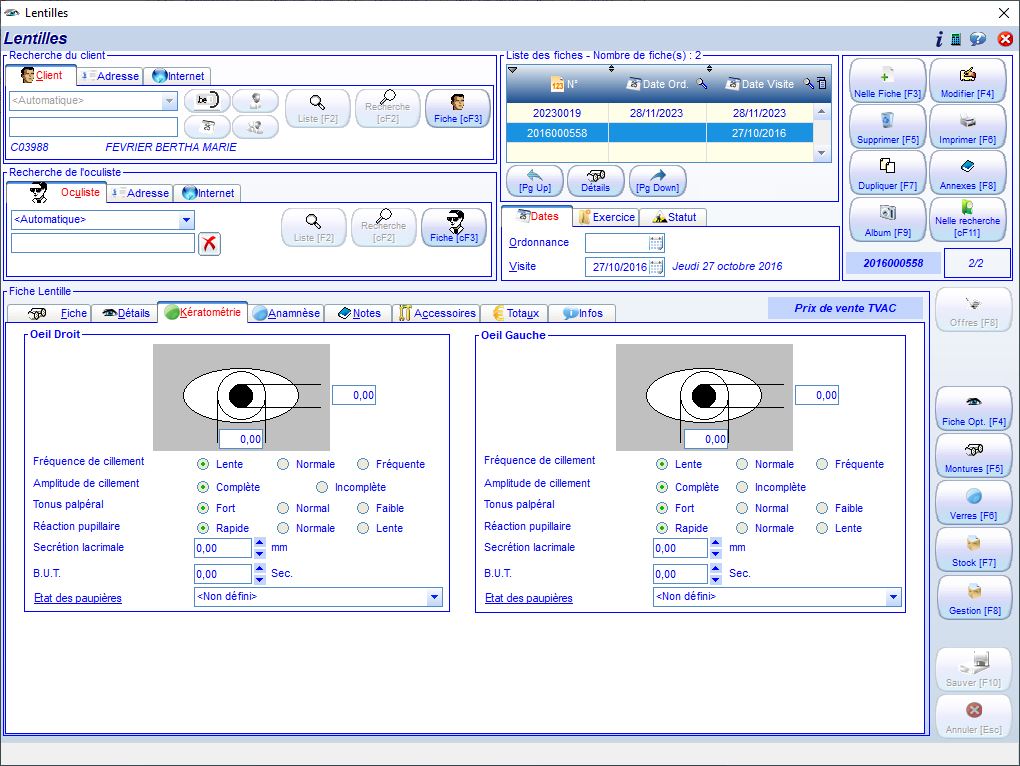1020x766 pixels.
Task: Expand the oculist Automatique dropdown
Action: click(186, 220)
